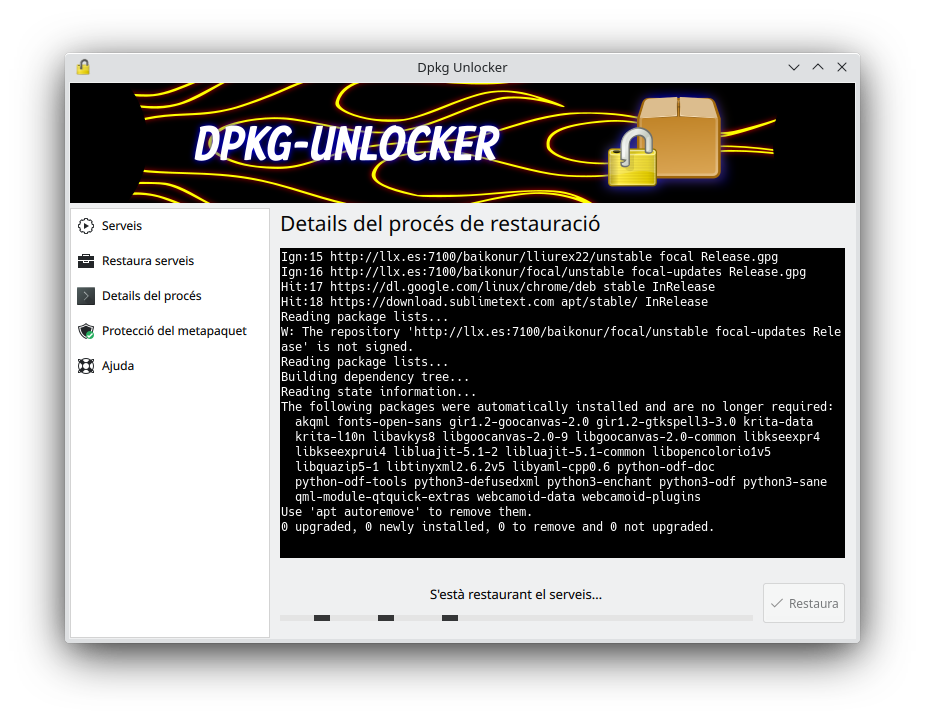Image resolution: width=925 pixels, height=720 pixels.
Task: Open the Ajuda help entry
Action: [118, 366]
